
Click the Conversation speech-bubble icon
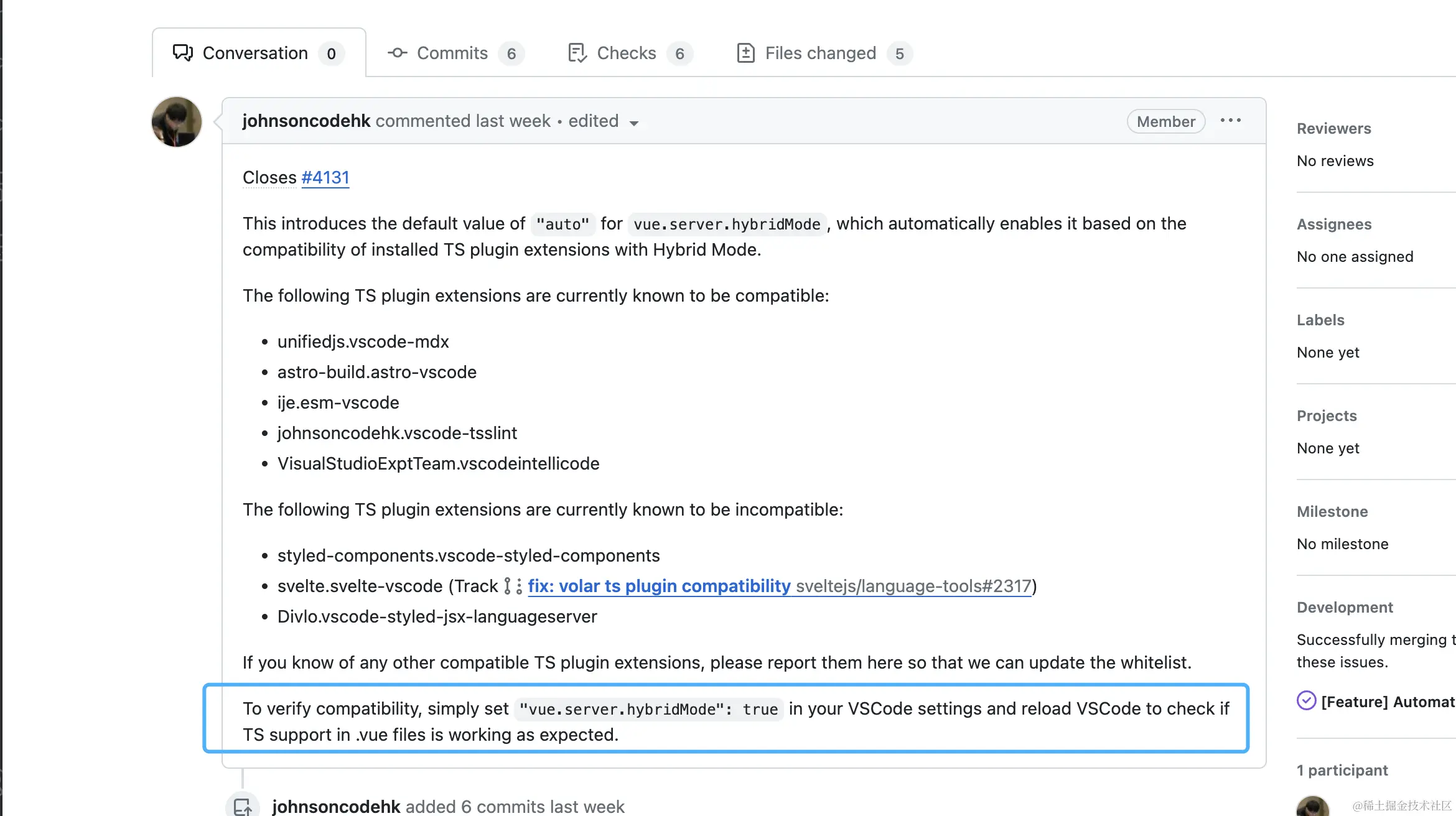pos(182,53)
